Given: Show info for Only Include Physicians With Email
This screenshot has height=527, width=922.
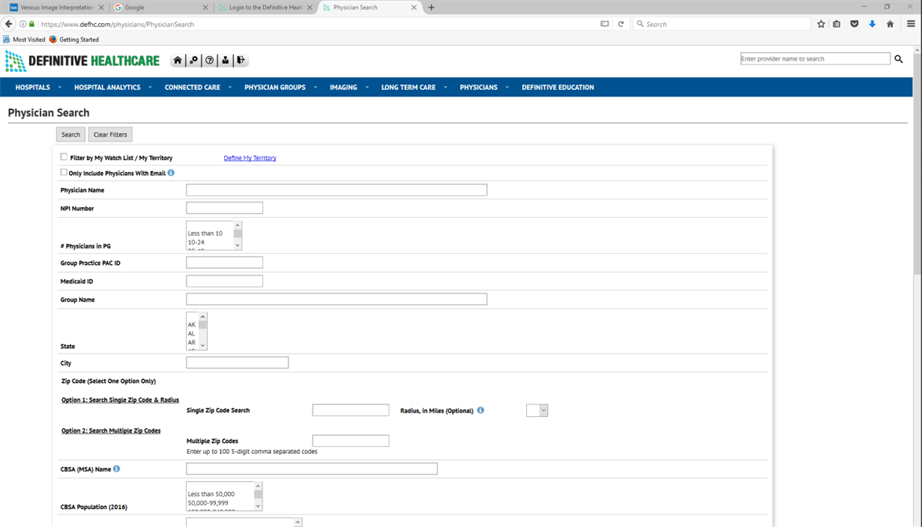Looking at the screenshot, I should (x=171, y=173).
